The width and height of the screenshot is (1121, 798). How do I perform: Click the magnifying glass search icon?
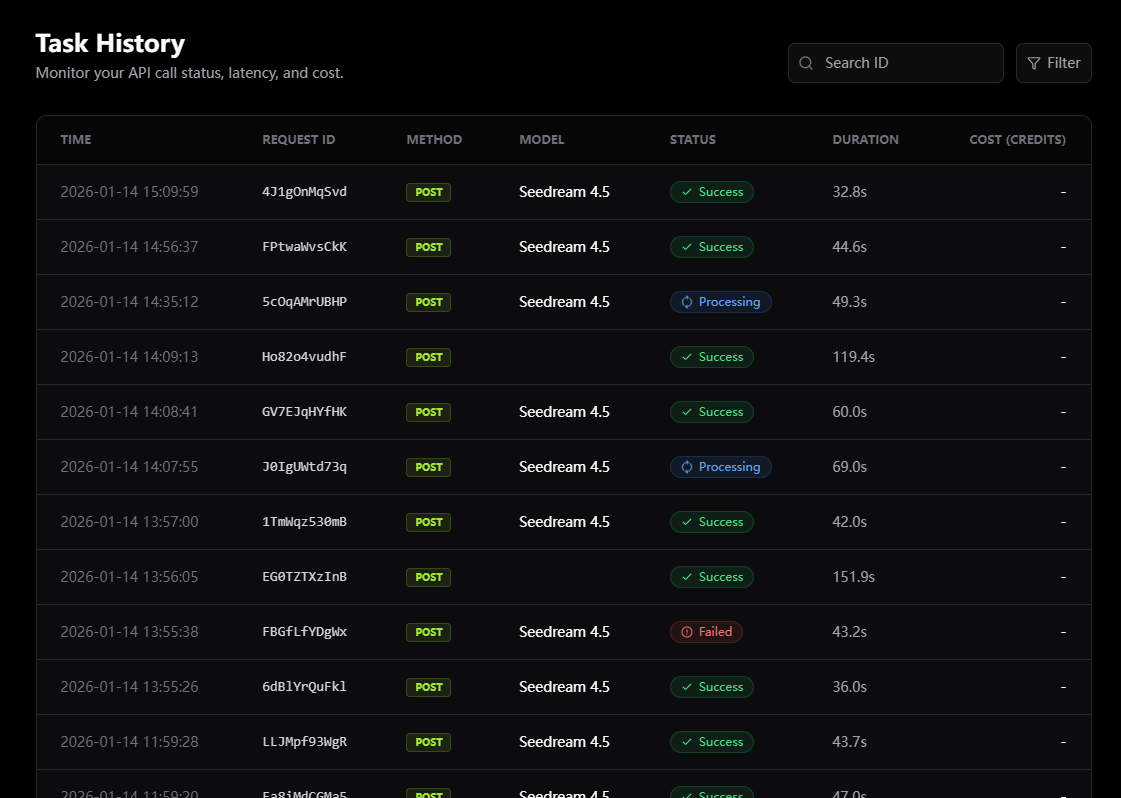coord(806,63)
